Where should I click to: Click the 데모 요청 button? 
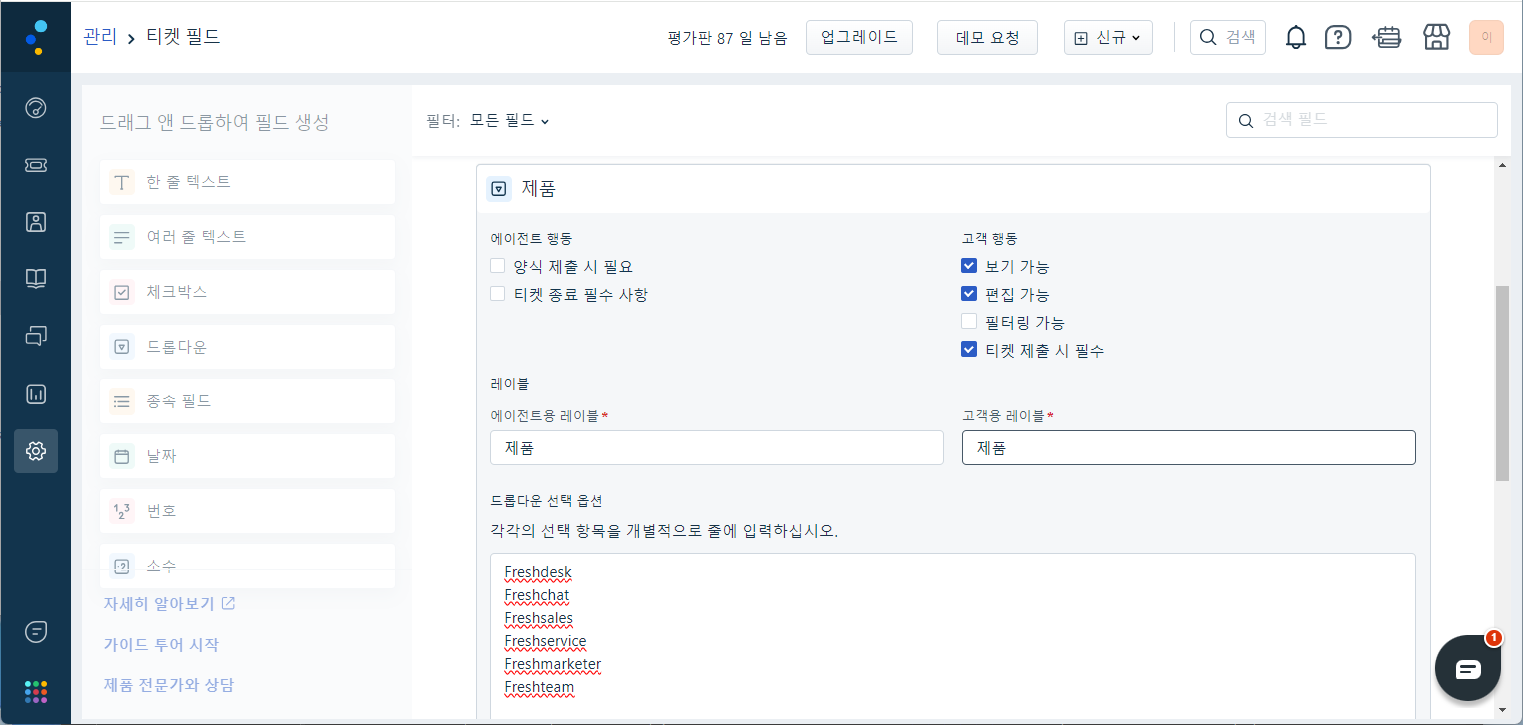click(987, 38)
